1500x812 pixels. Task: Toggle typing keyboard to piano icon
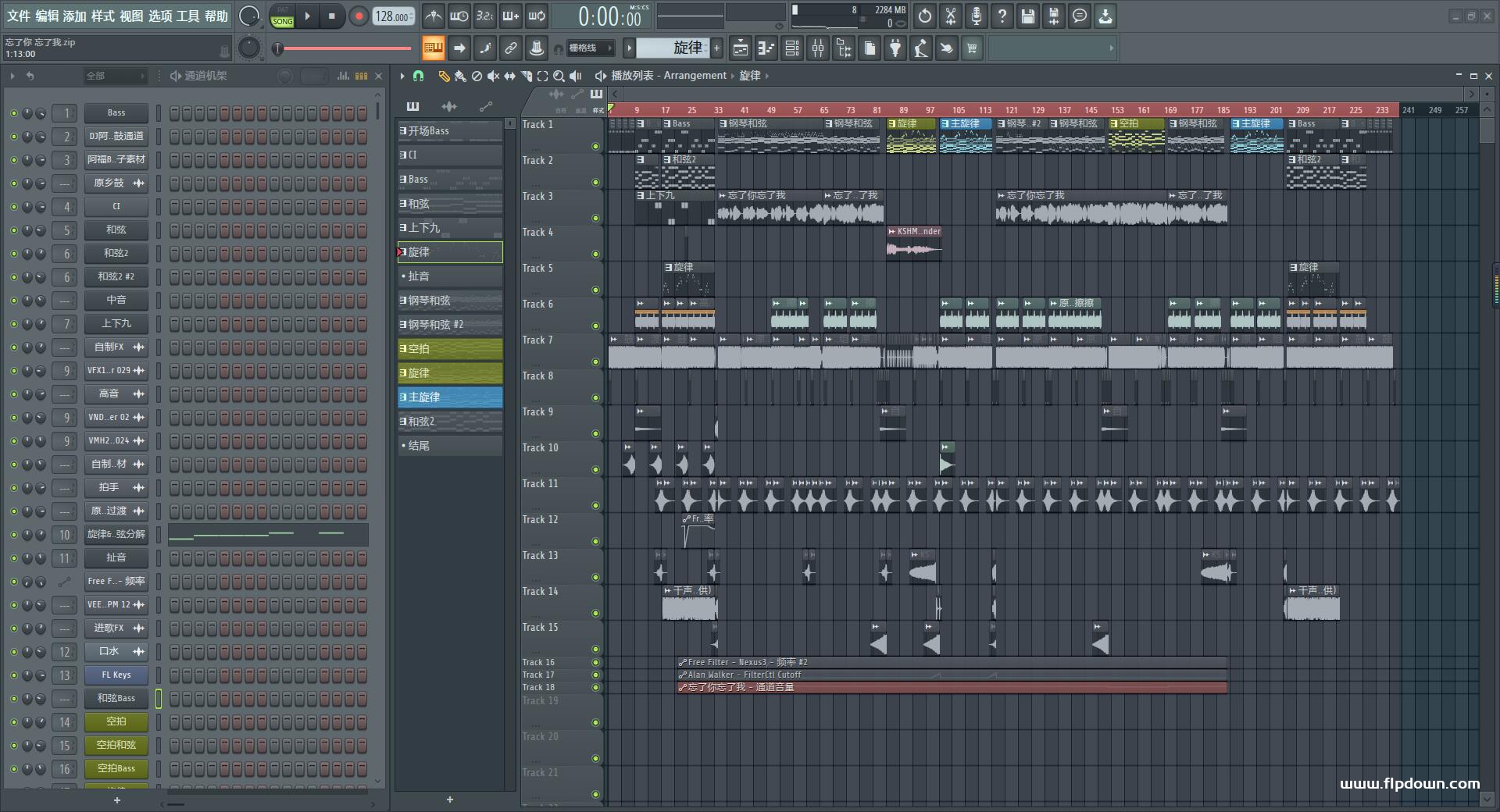434,48
